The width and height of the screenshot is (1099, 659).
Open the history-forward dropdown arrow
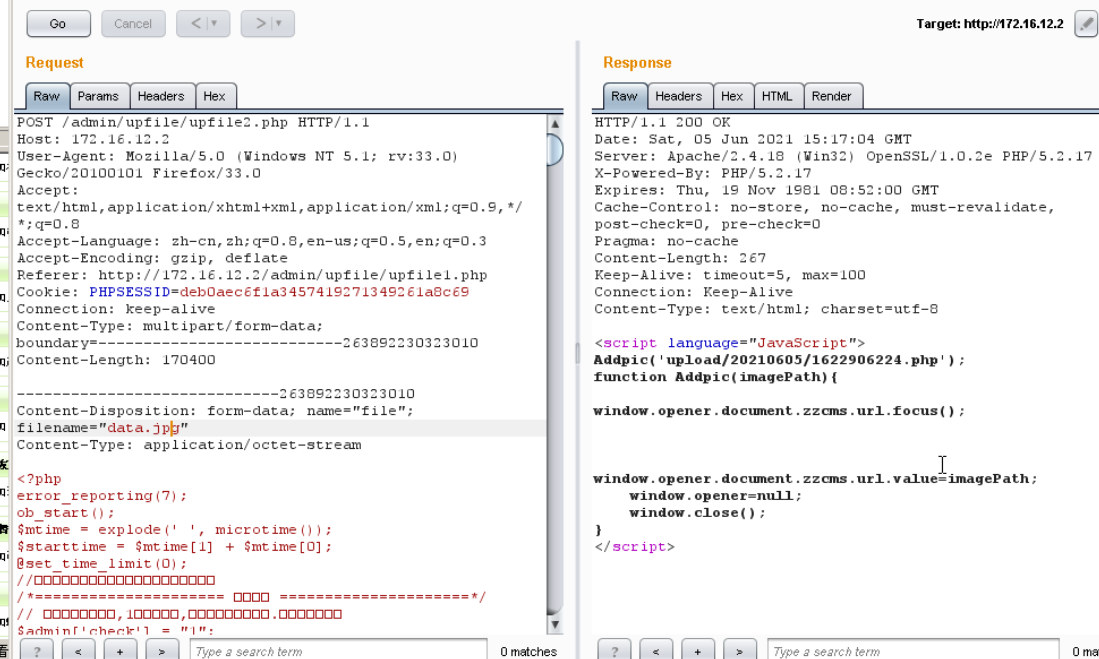point(280,24)
